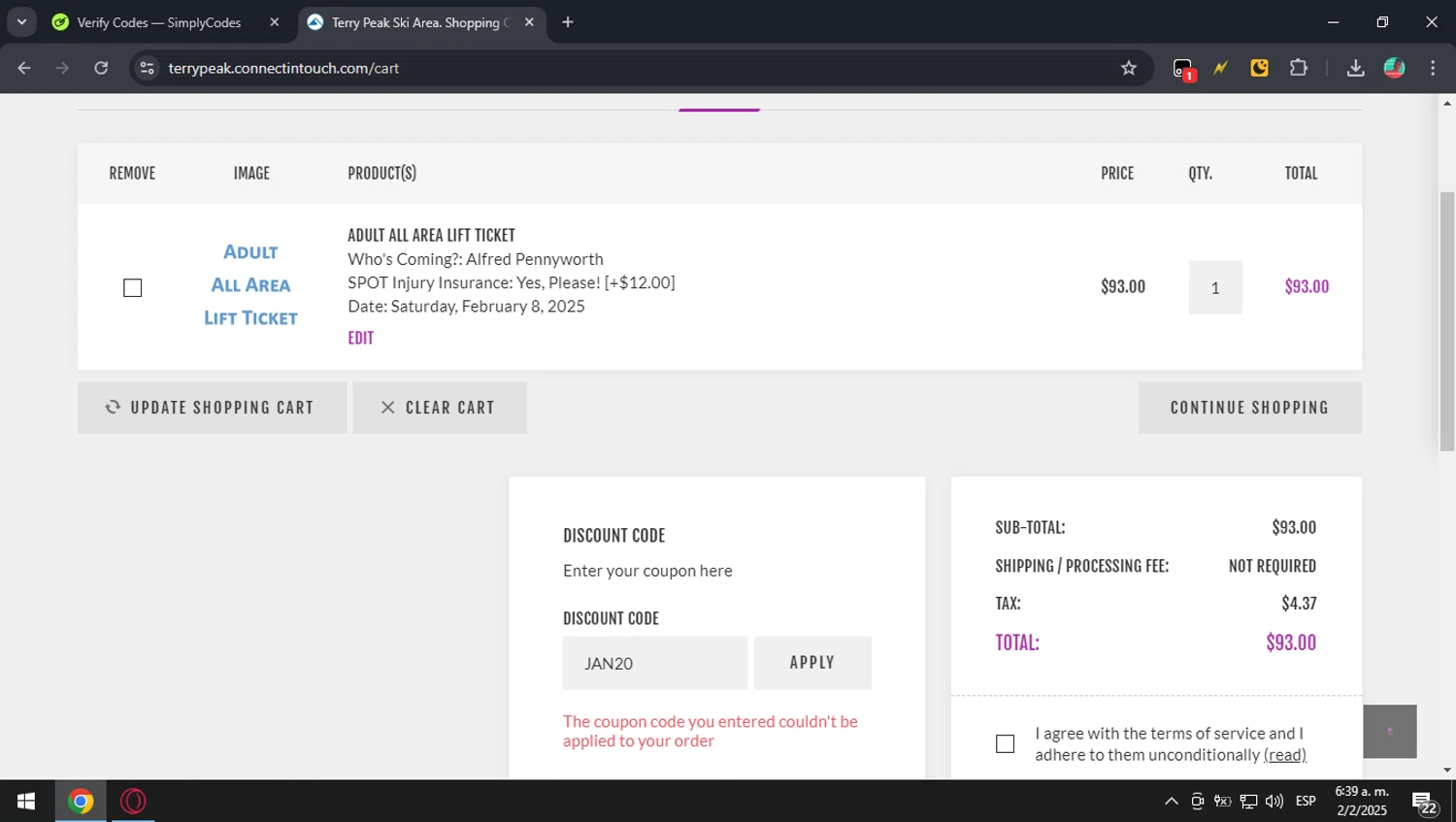Image resolution: width=1456 pixels, height=822 pixels.
Task: Close the Terry Peak Ski Area tab
Action: (x=529, y=22)
